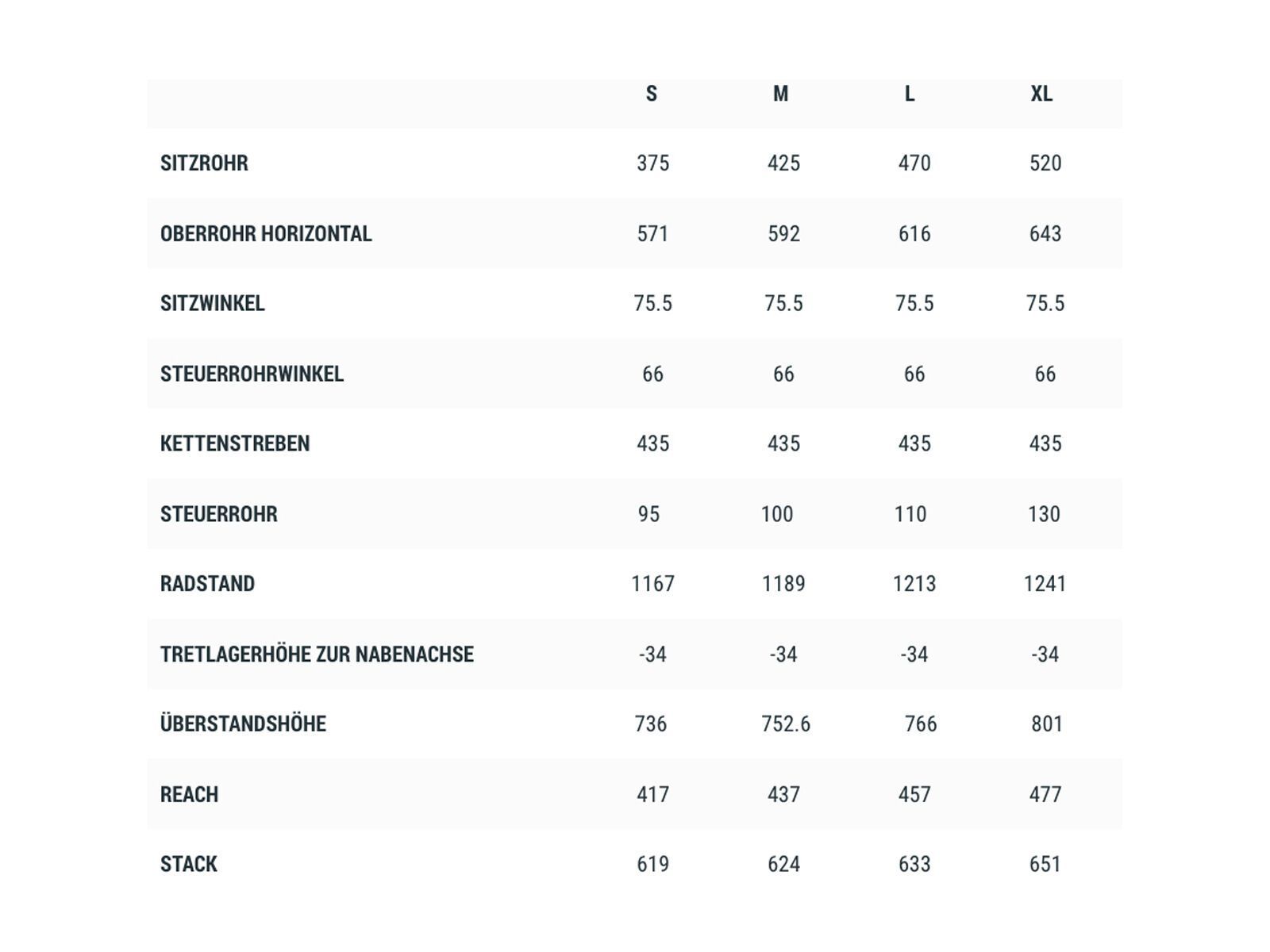Click the S size column header

(x=652, y=94)
